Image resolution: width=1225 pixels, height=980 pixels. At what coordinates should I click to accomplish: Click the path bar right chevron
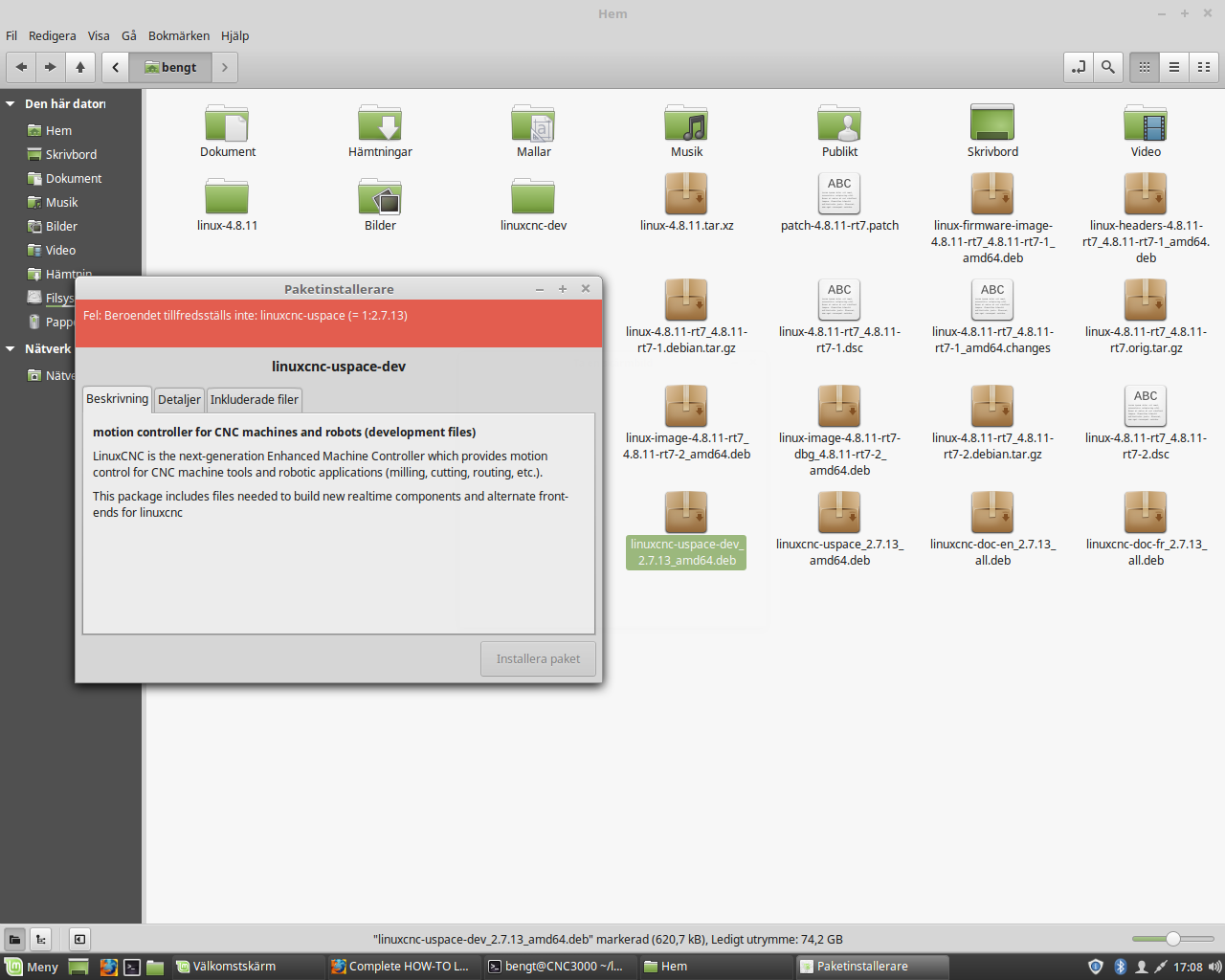pyautogui.click(x=225, y=67)
